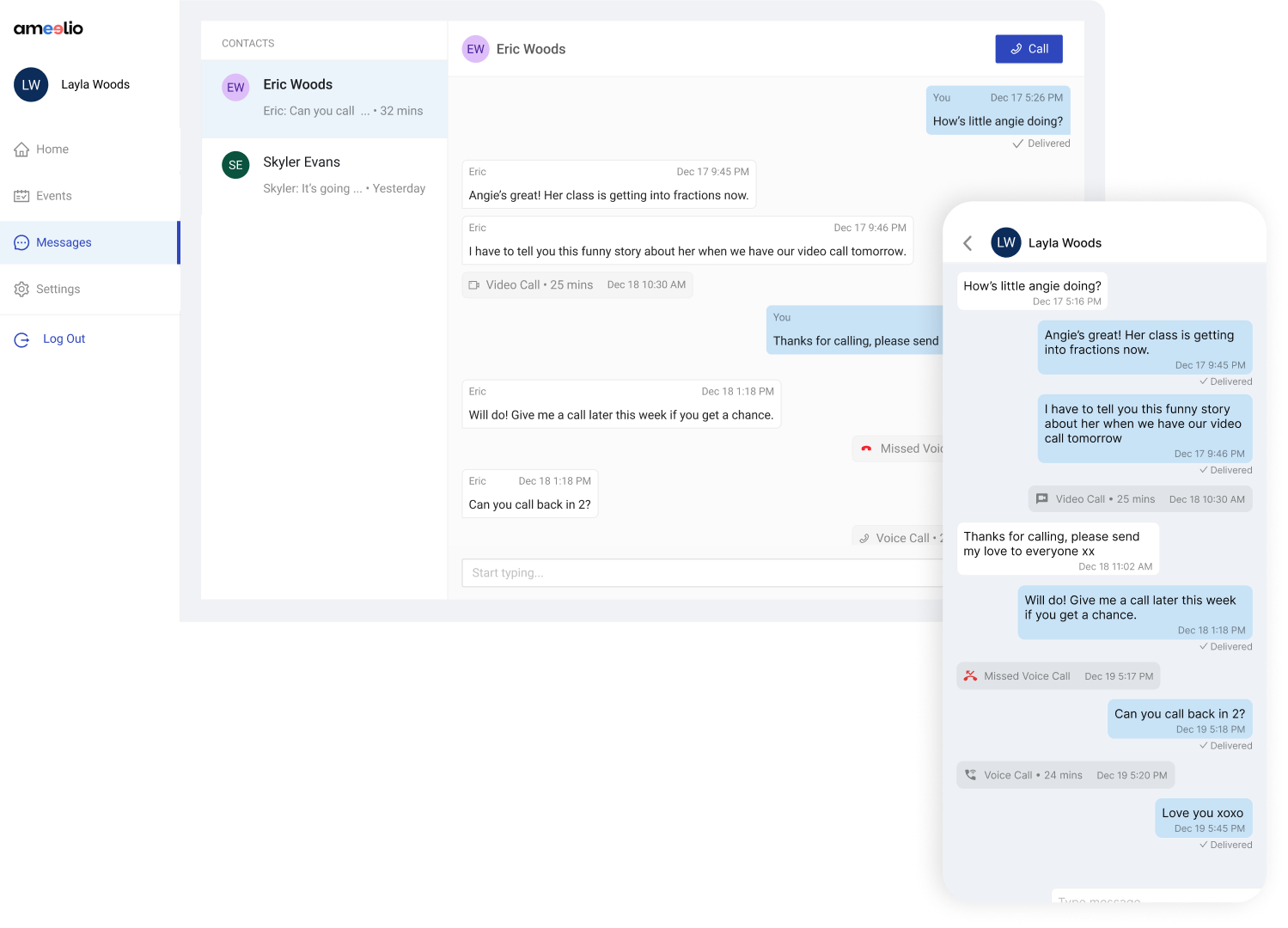Click the Log Out arrow icon
Image resolution: width=1288 pixels, height=928 pixels.
click(21, 339)
